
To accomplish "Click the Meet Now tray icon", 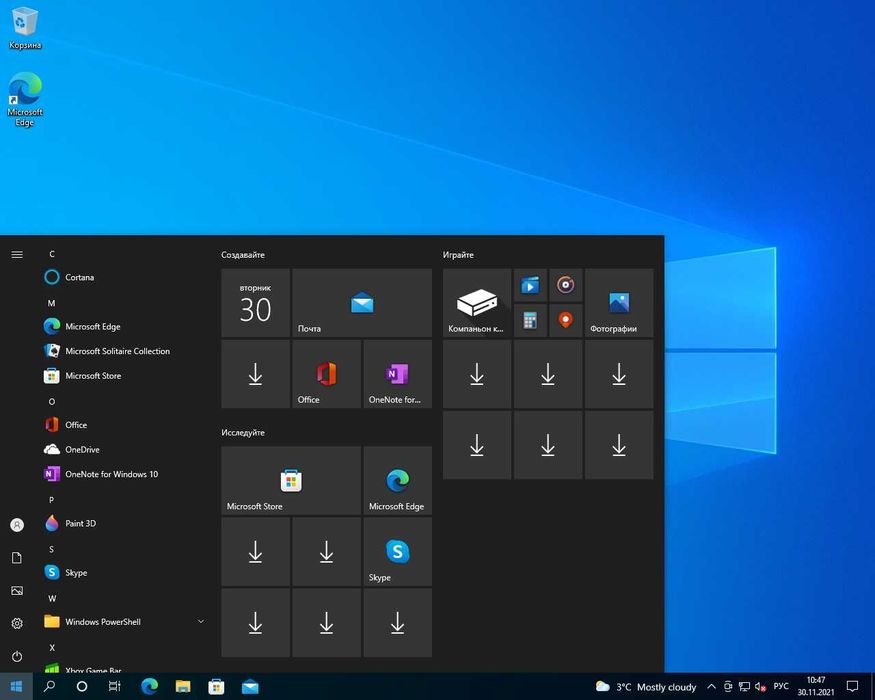I will point(728,687).
